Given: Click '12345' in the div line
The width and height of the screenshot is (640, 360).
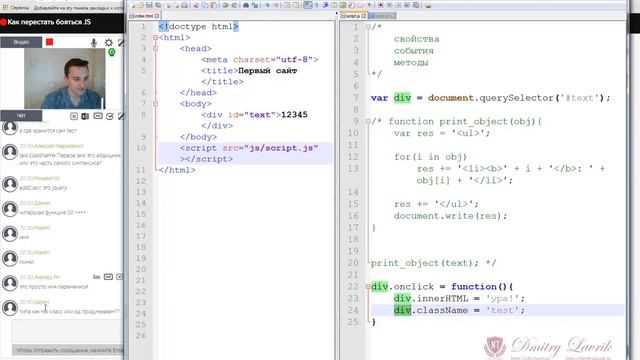Looking at the screenshot, I should coord(294,115).
